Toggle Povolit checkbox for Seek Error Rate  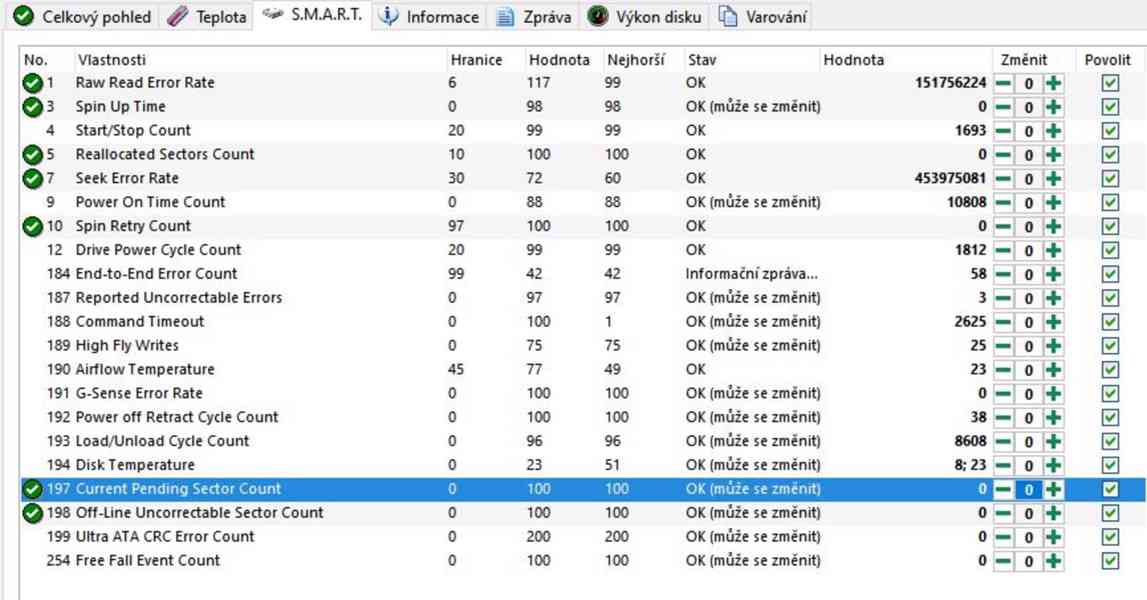(1110, 179)
